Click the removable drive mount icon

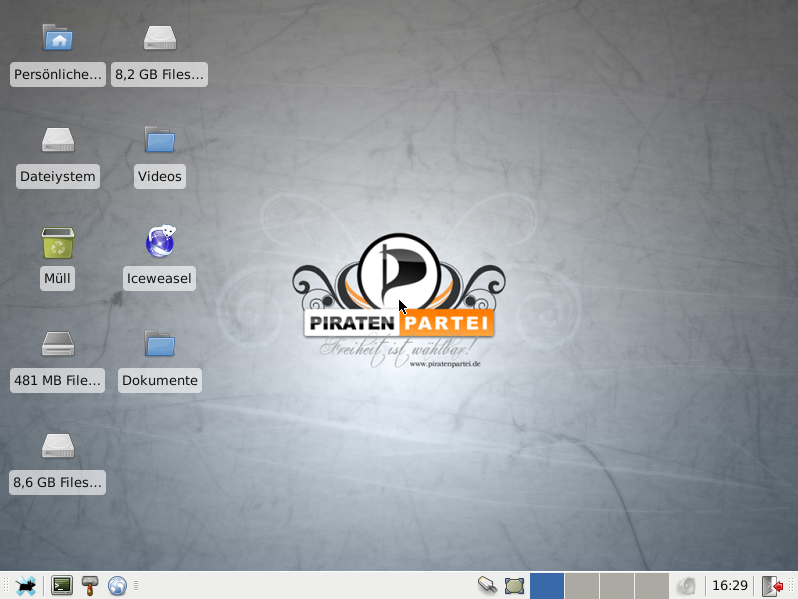pyautogui.click(x=487, y=586)
